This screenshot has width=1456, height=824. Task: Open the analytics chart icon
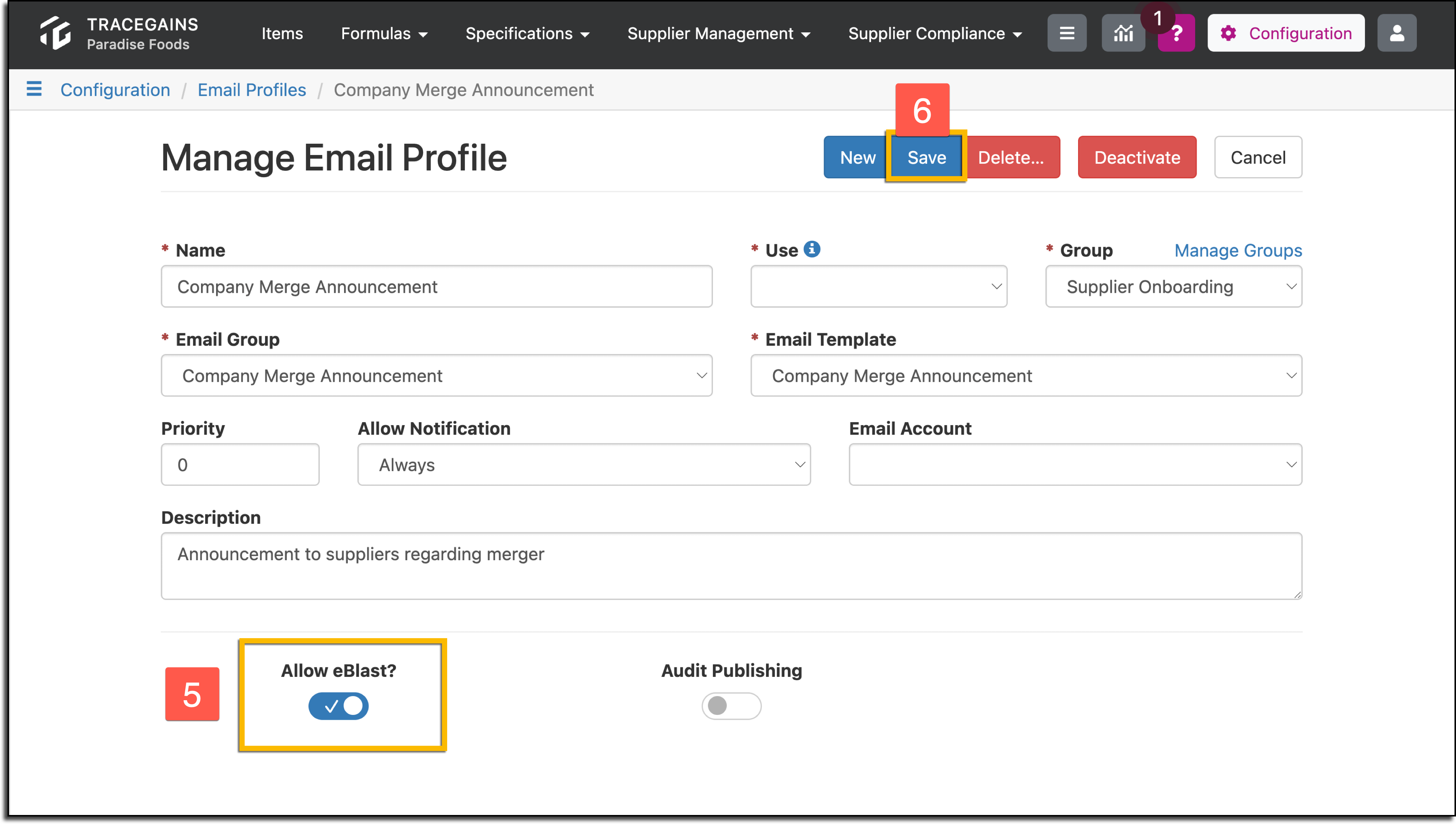click(x=1123, y=33)
